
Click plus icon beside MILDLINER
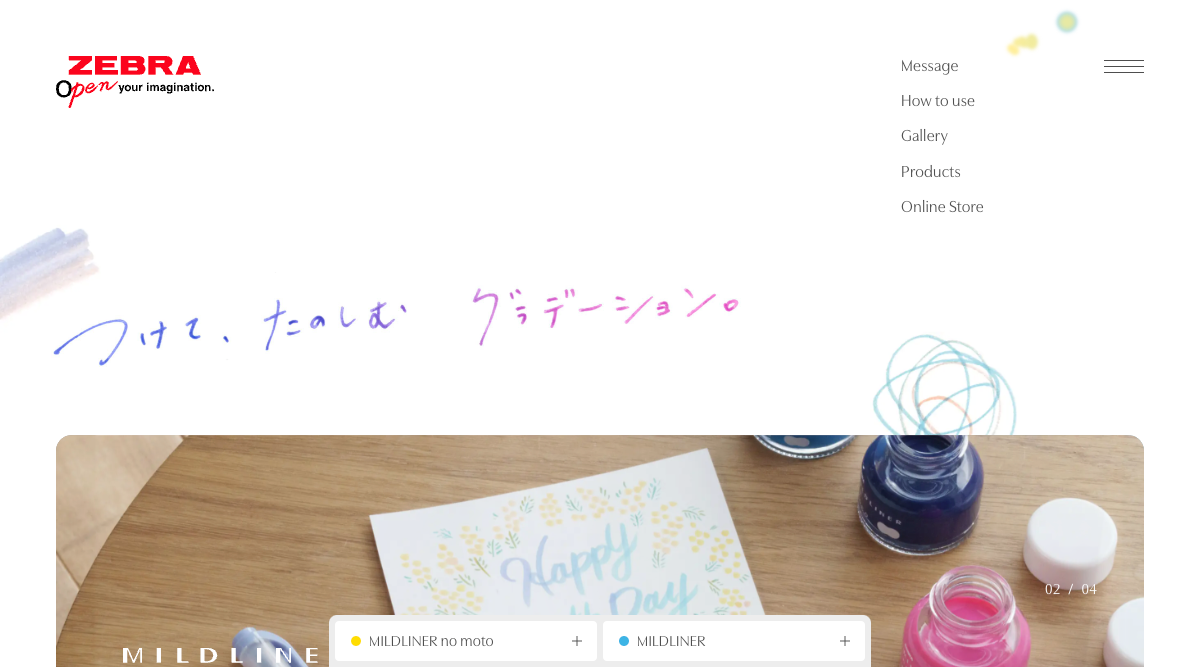point(845,641)
